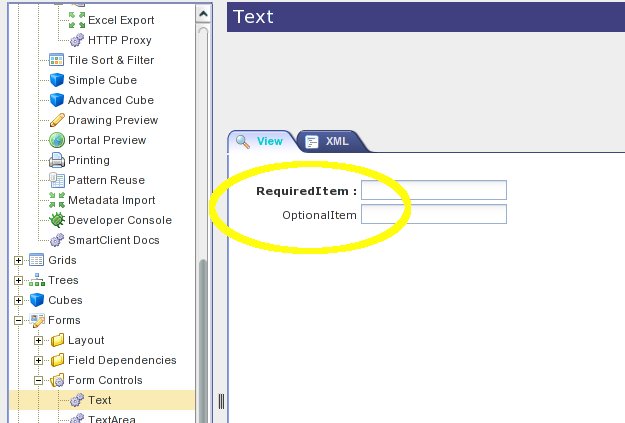Expand the Grids tree node
Screen dimensions: 625x423
pos(19,260)
